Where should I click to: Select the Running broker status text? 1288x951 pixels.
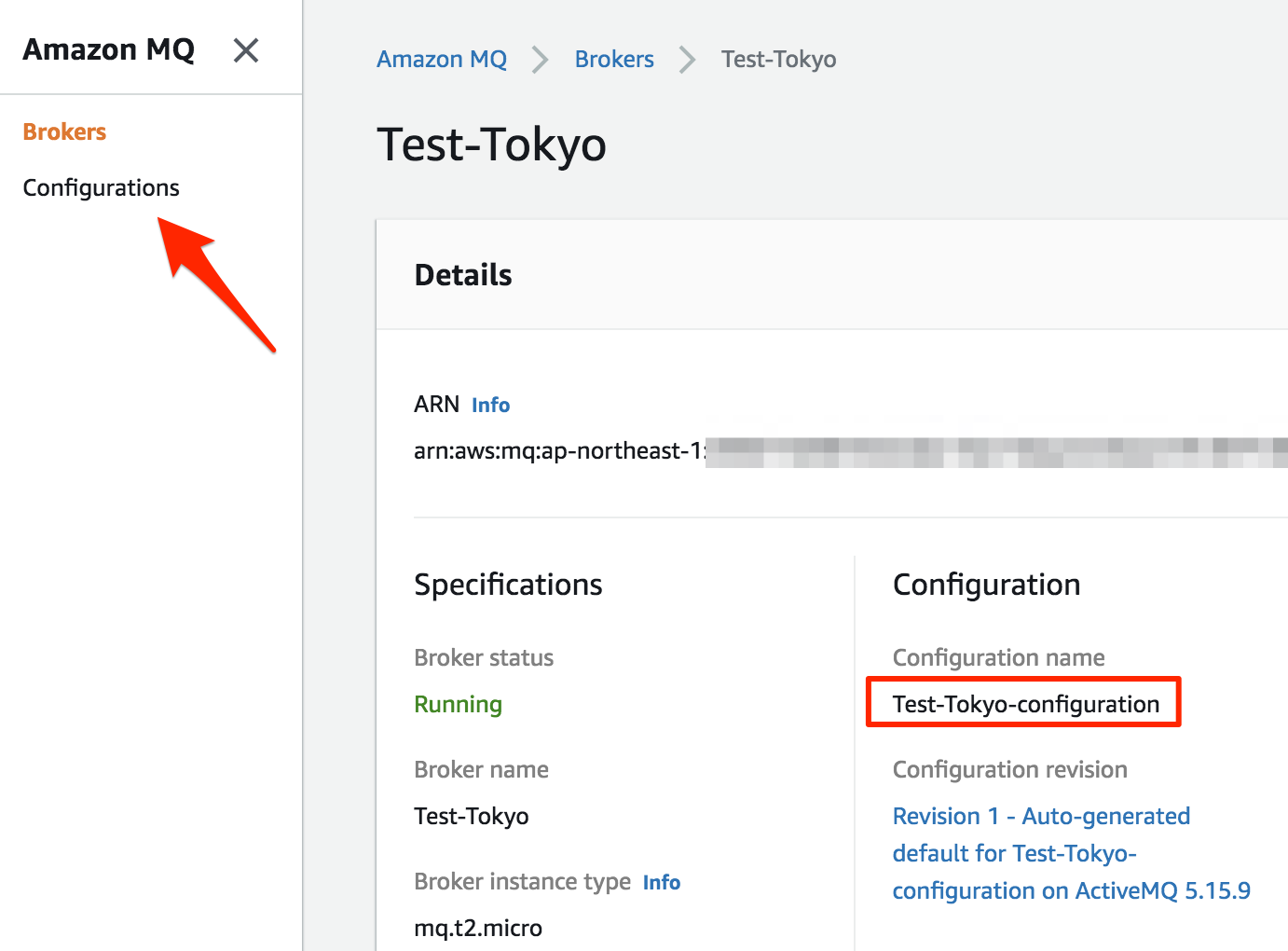coord(458,704)
